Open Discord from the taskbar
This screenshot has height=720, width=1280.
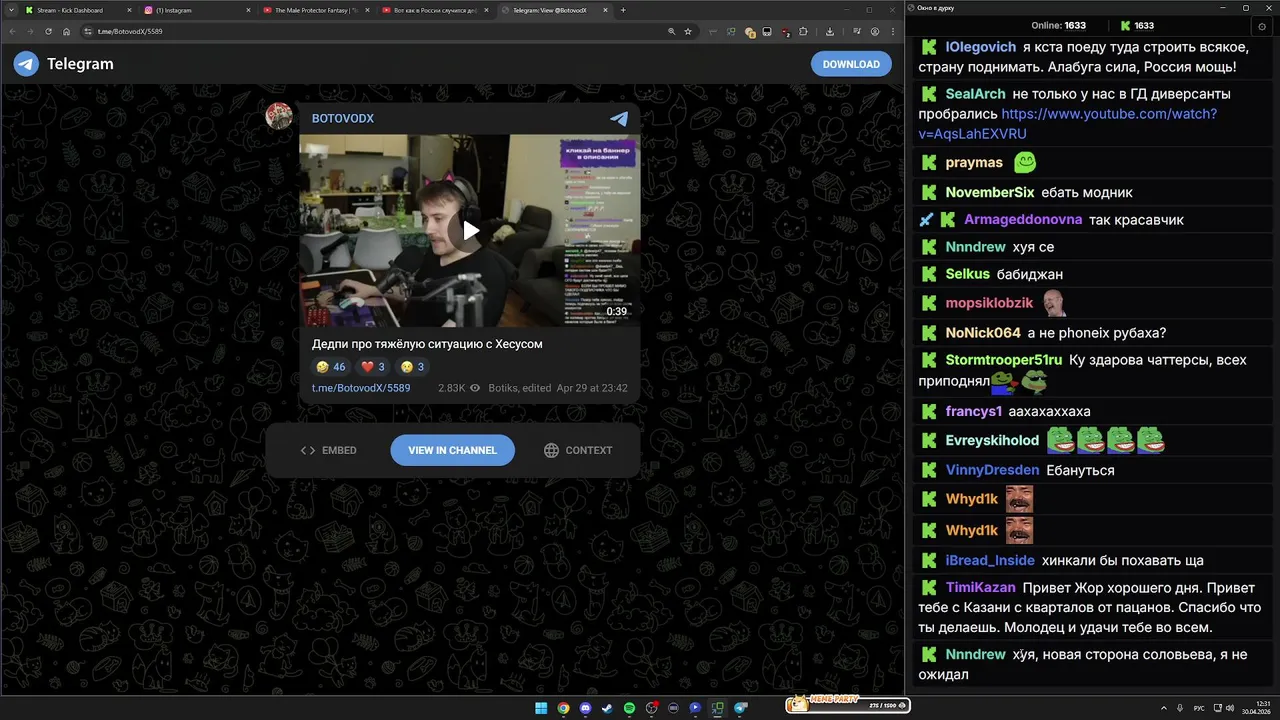(x=585, y=707)
